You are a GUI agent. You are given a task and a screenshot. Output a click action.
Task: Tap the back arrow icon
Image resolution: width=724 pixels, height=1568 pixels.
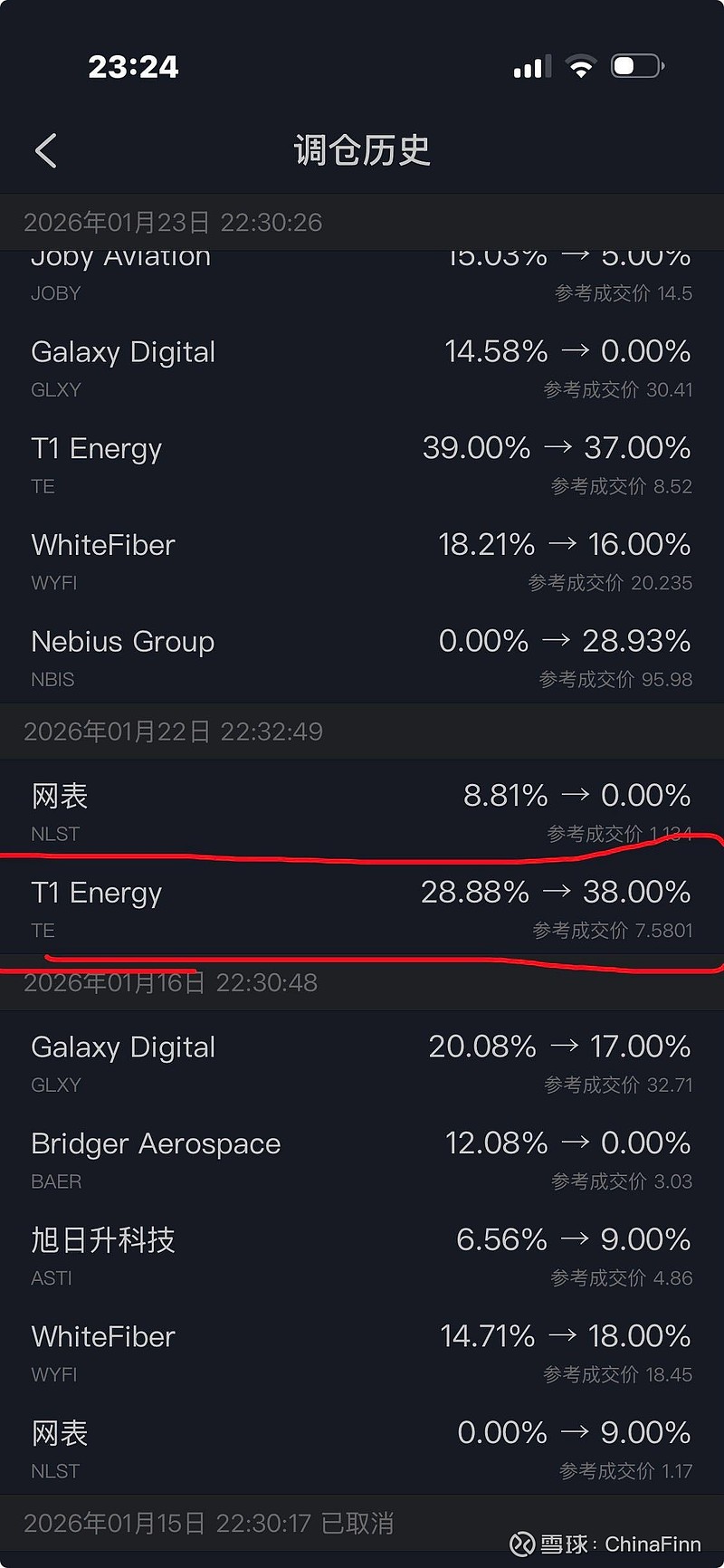[46, 150]
